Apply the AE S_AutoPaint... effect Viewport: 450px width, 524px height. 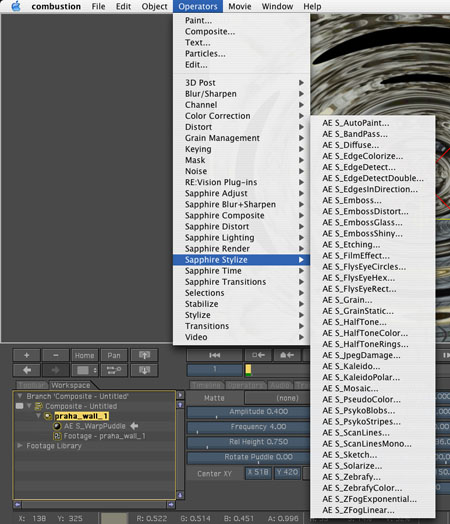pos(372,123)
